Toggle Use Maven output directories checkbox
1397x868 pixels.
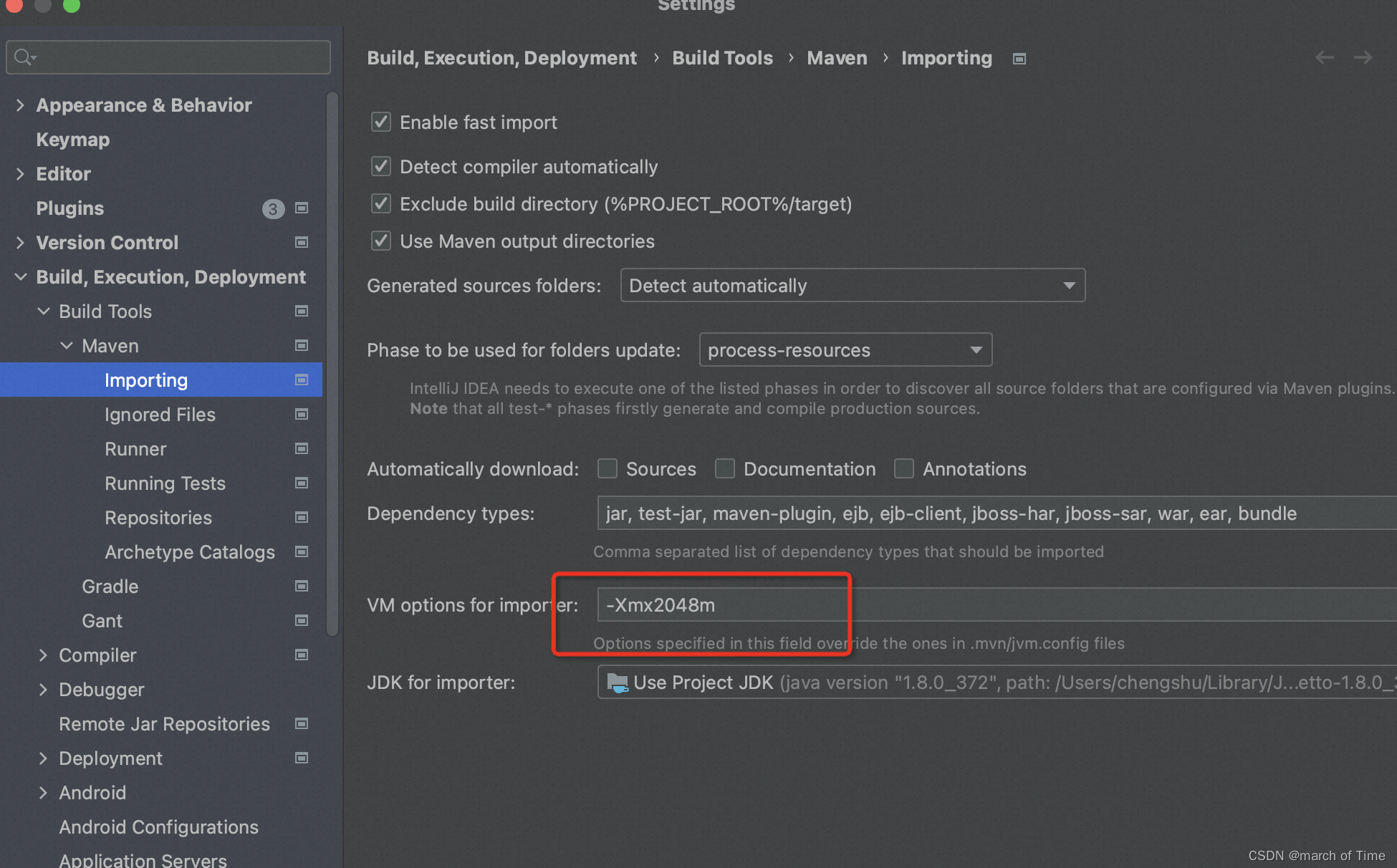coord(381,241)
